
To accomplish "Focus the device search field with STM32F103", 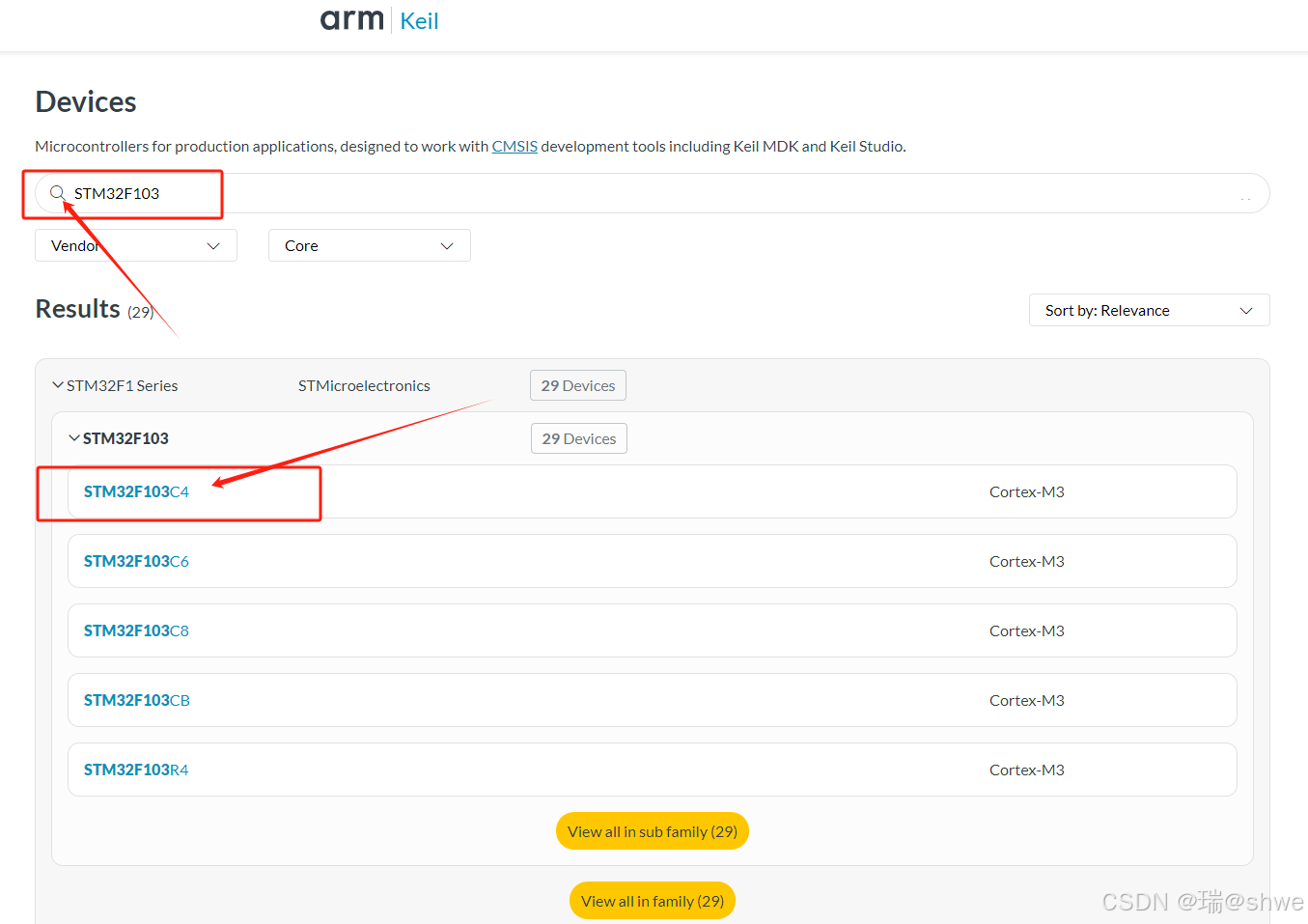I will 653,193.
